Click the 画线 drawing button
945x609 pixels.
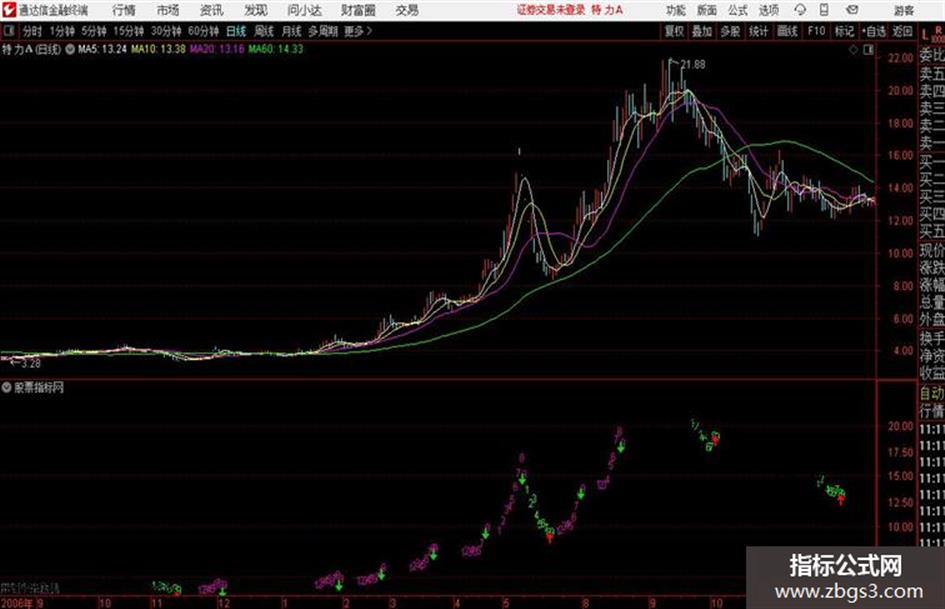coord(787,31)
